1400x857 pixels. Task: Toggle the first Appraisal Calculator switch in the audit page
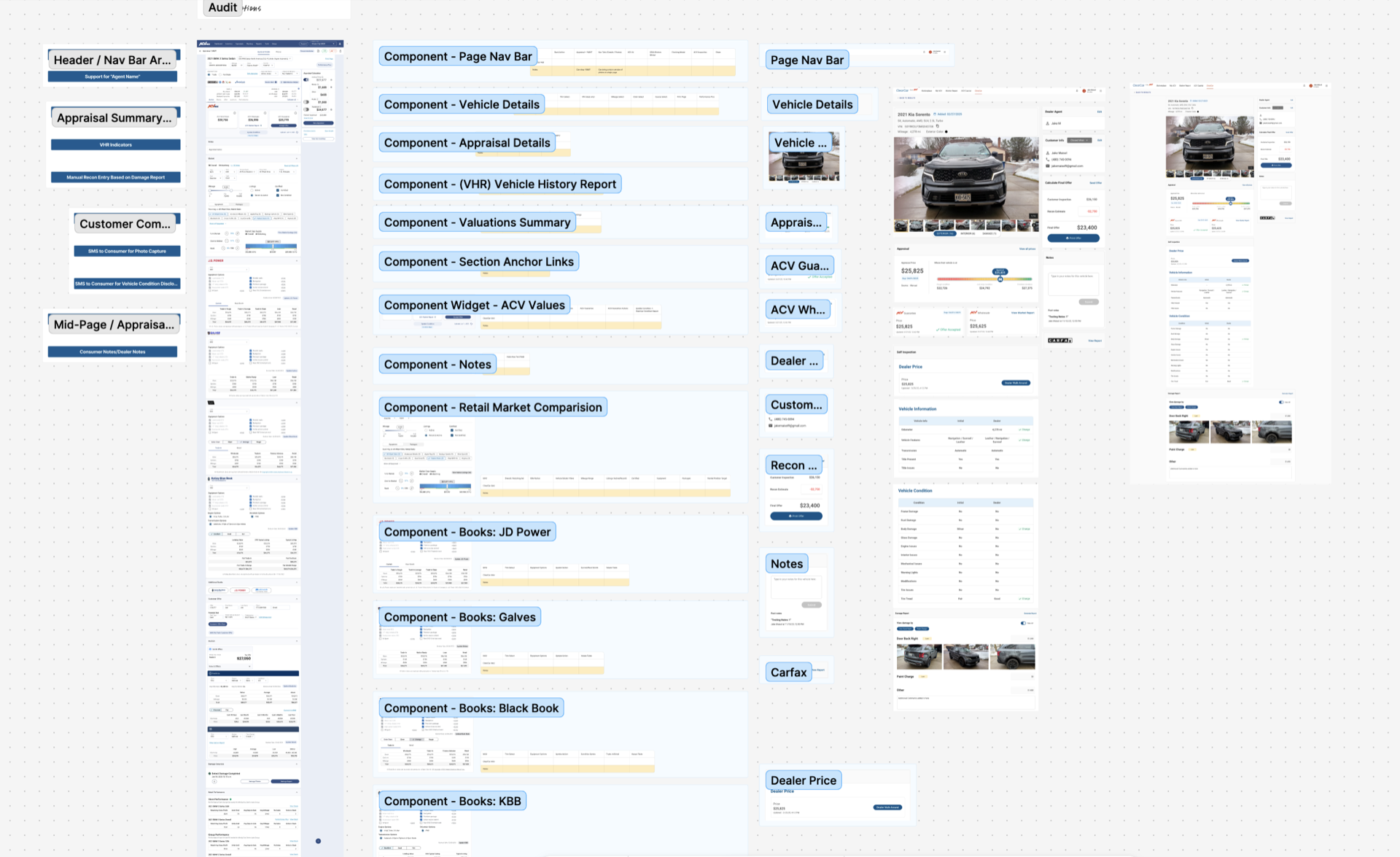[x=306, y=80]
